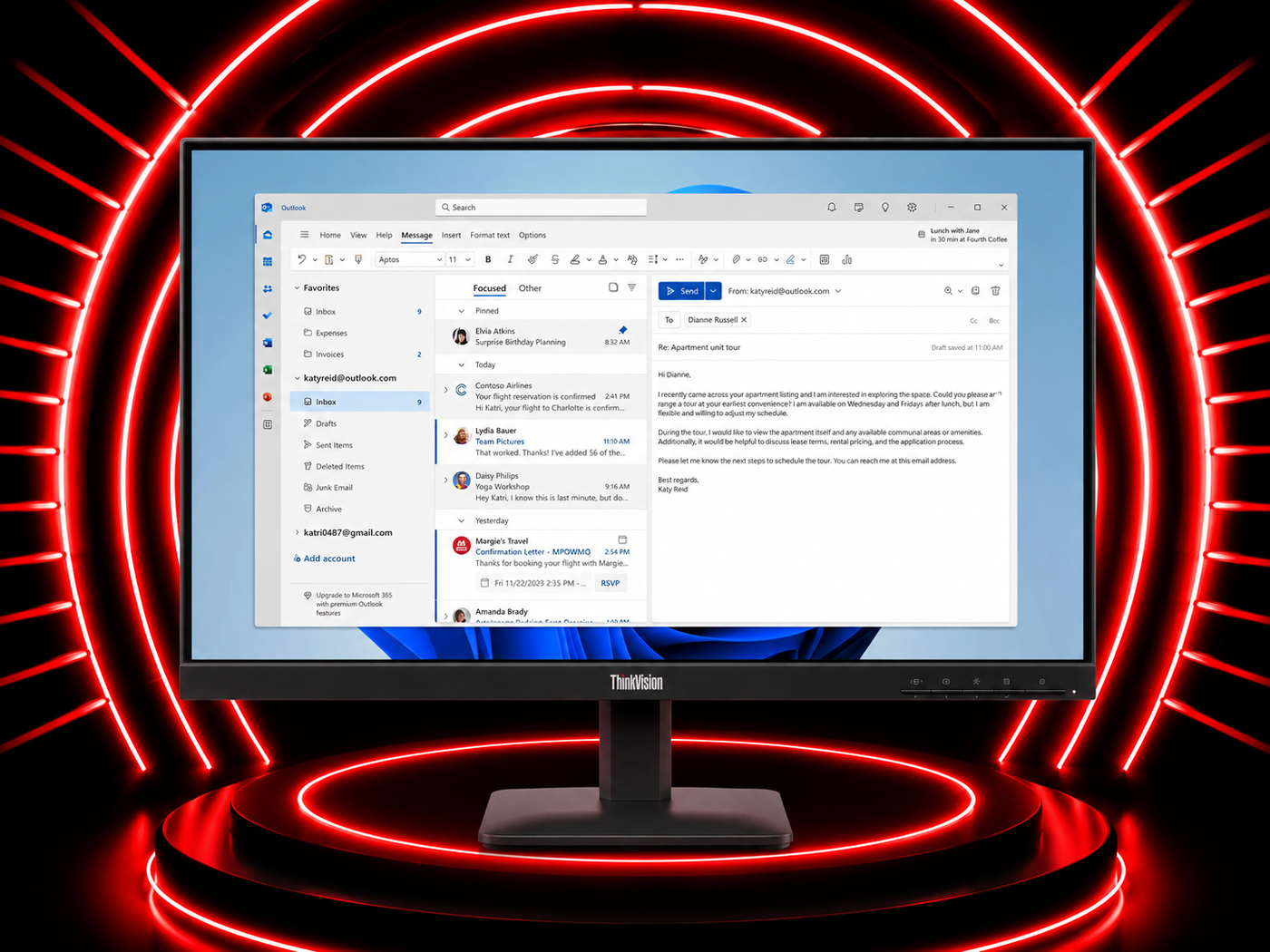
Task: Launch PowerPoint from the left rail
Action: 268,397
